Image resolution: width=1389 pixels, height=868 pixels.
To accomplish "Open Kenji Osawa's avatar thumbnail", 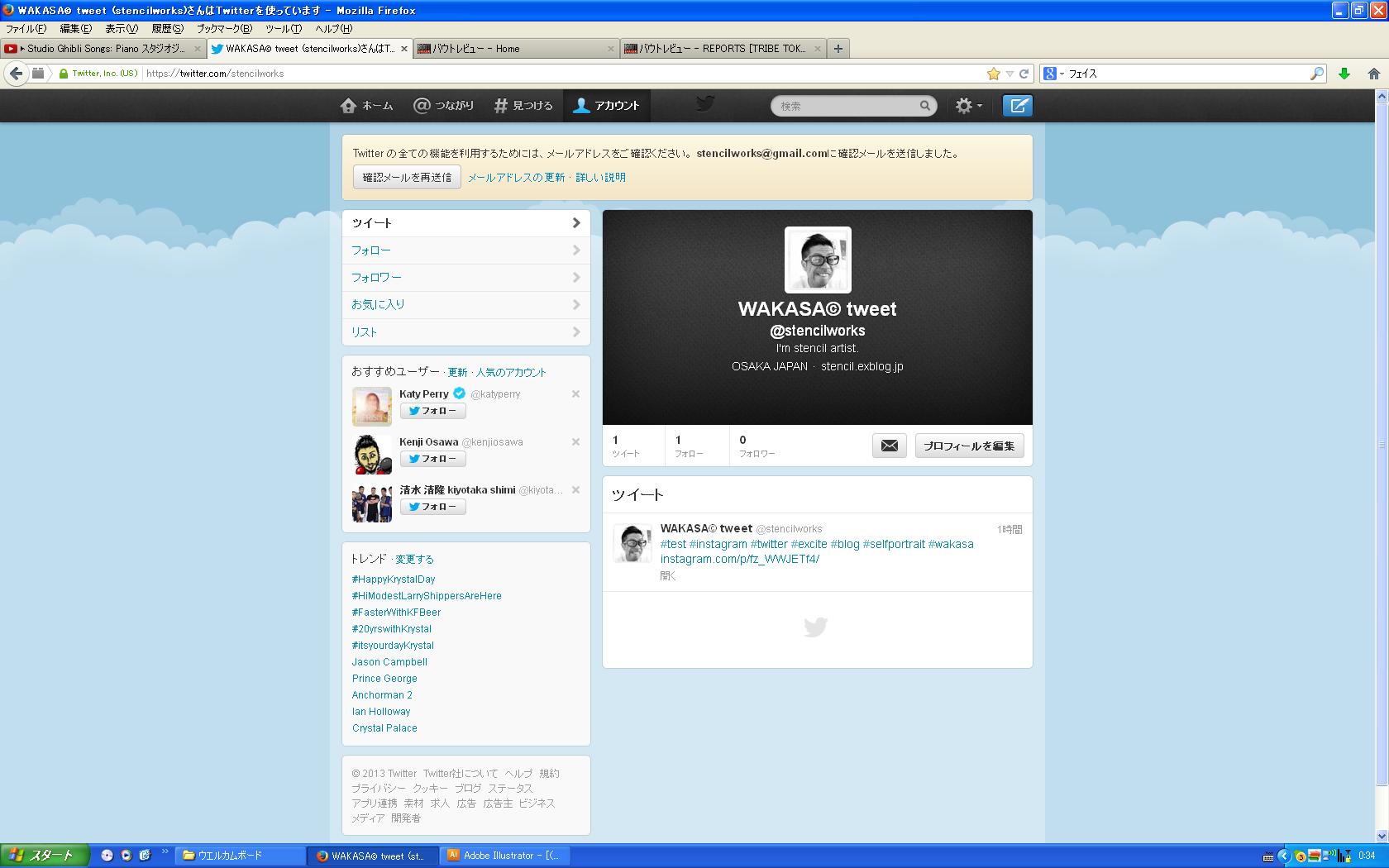I will pyautogui.click(x=372, y=455).
